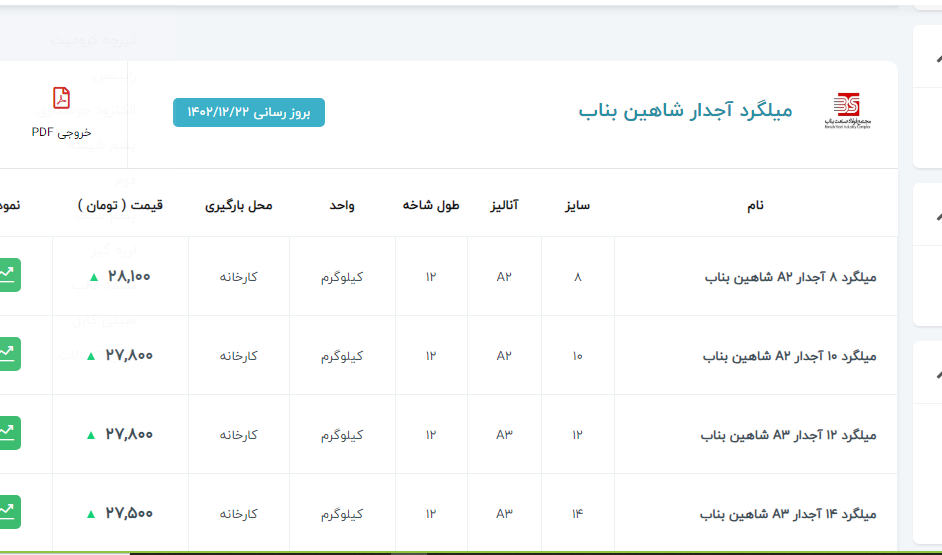Screen dimensions: 942x555
Task: Open price chart for میلگرد 10 آجدار A2 row
Action: [x=8, y=354]
